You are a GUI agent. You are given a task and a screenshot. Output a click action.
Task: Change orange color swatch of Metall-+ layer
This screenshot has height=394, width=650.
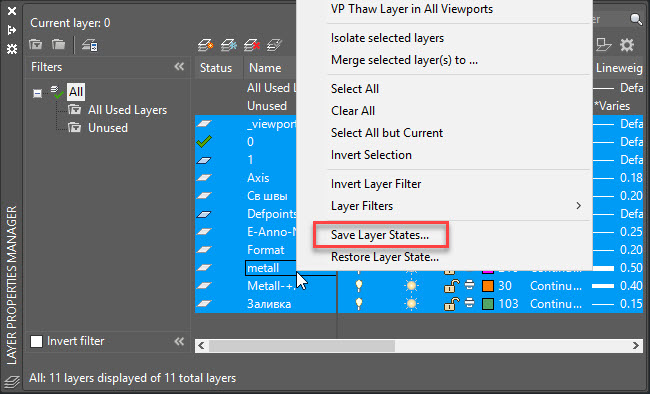pos(488,286)
